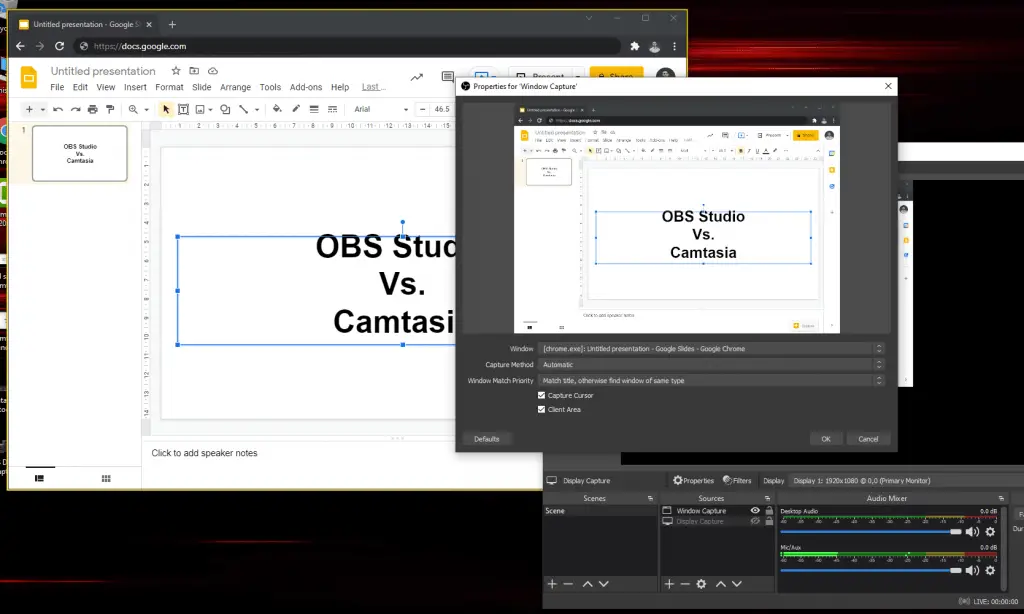Open the Tools menu in Slides

(270, 87)
